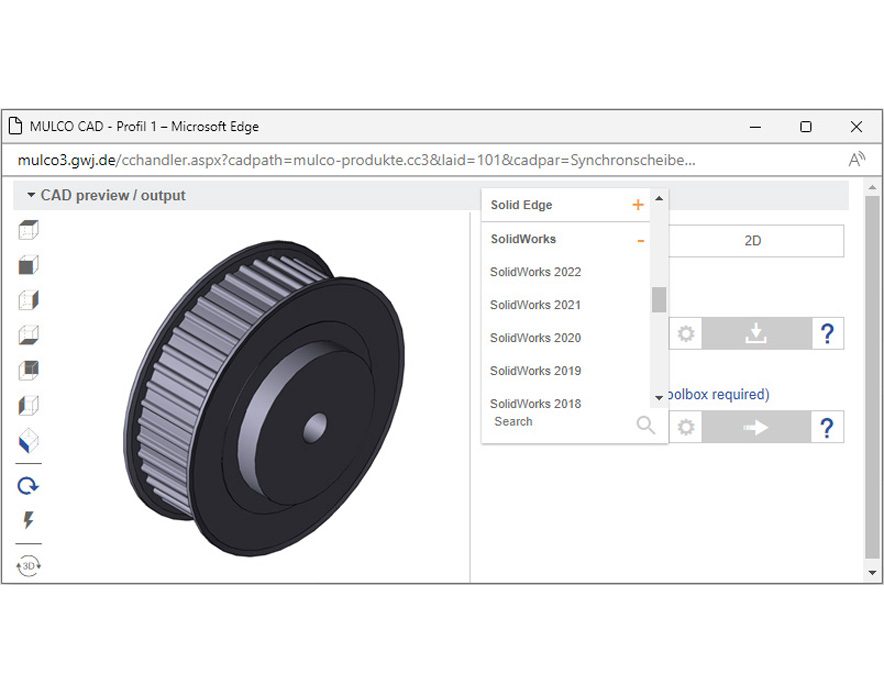The image size is (884, 693).
Task: Click the 3D rotate view icon
Action: click(28, 566)
